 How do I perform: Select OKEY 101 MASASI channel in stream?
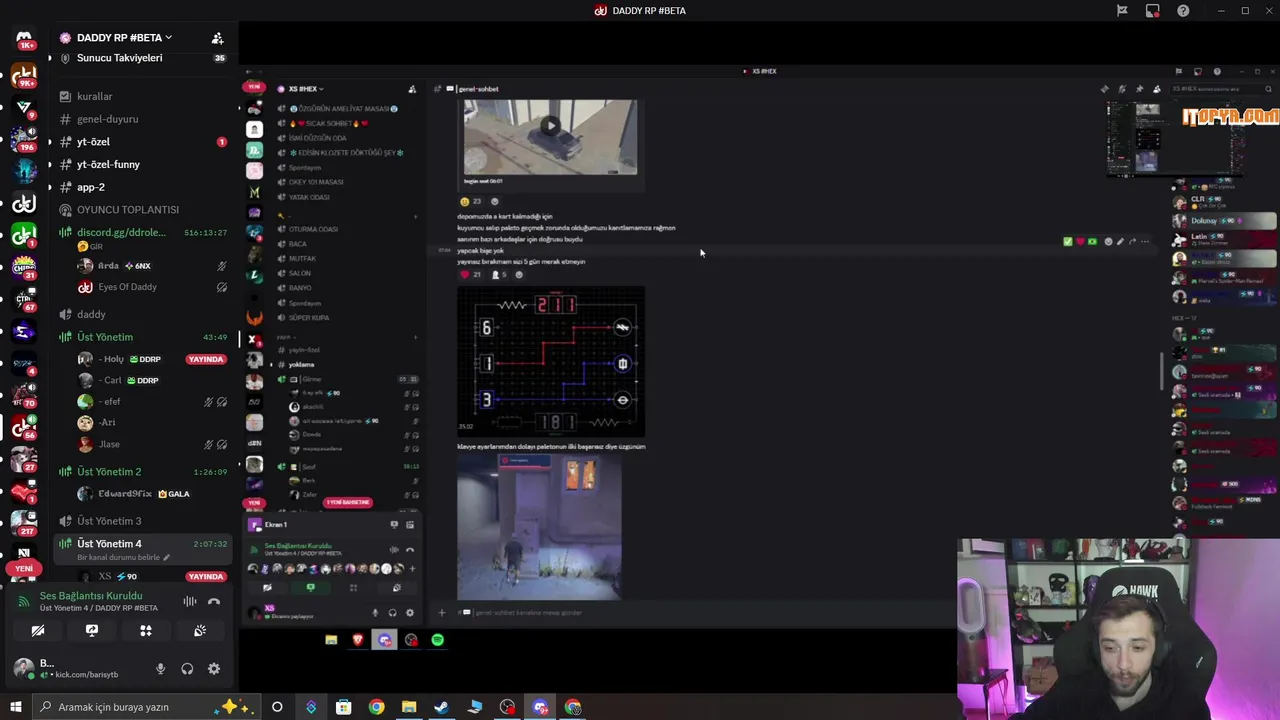pyautogui.click(x=316, y=182)
